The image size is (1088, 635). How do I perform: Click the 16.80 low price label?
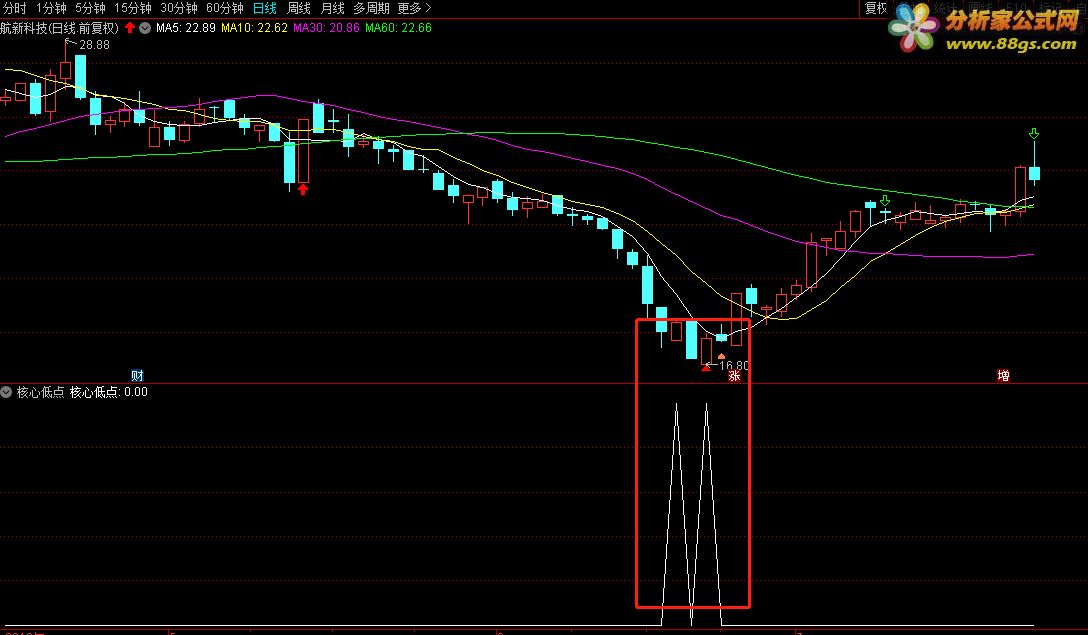coord(733,365)
